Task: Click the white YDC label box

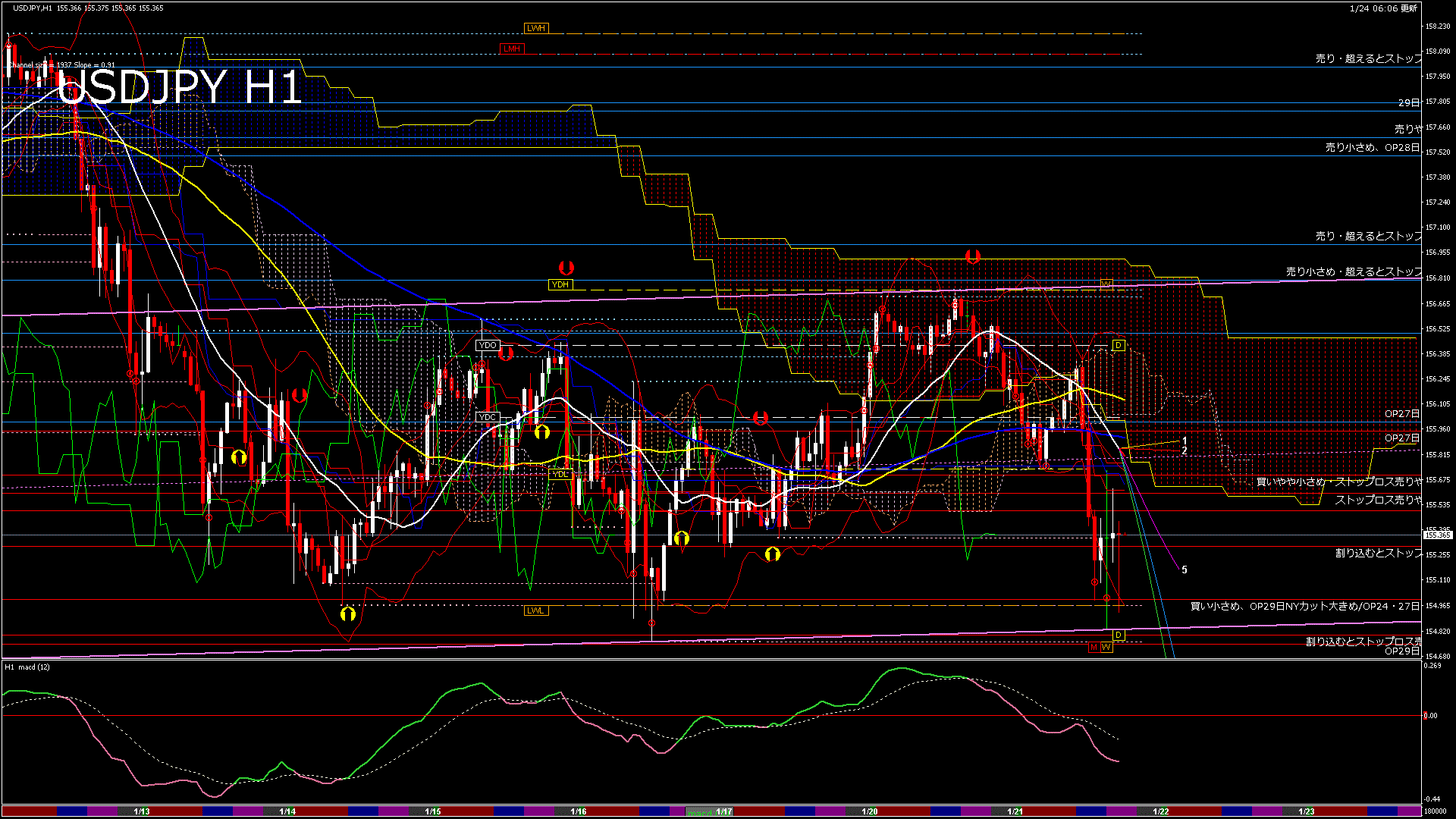Action: click(488, 417)
